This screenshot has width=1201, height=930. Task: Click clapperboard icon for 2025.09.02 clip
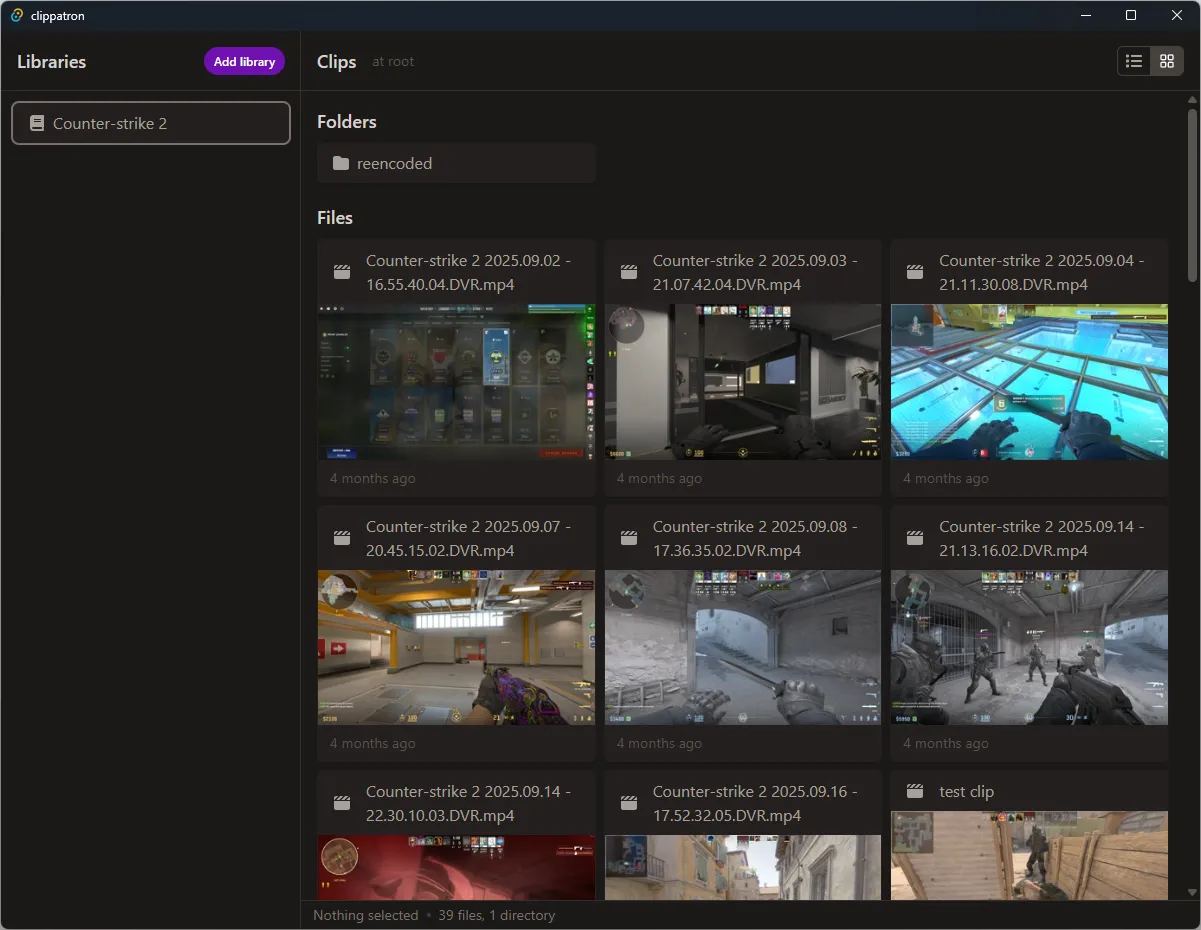(x=342, y=272)
